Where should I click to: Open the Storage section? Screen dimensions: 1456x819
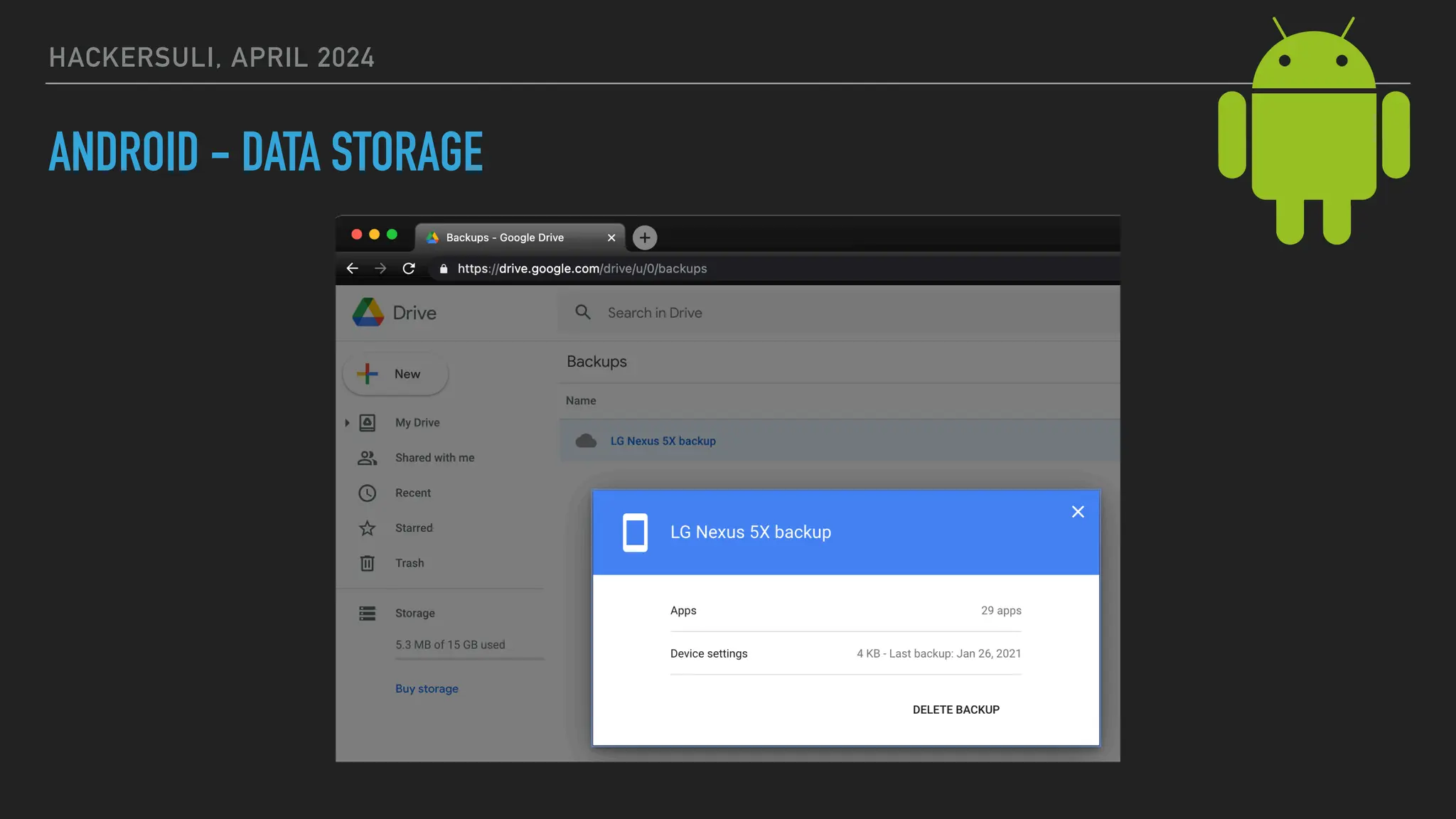(415, 613)
